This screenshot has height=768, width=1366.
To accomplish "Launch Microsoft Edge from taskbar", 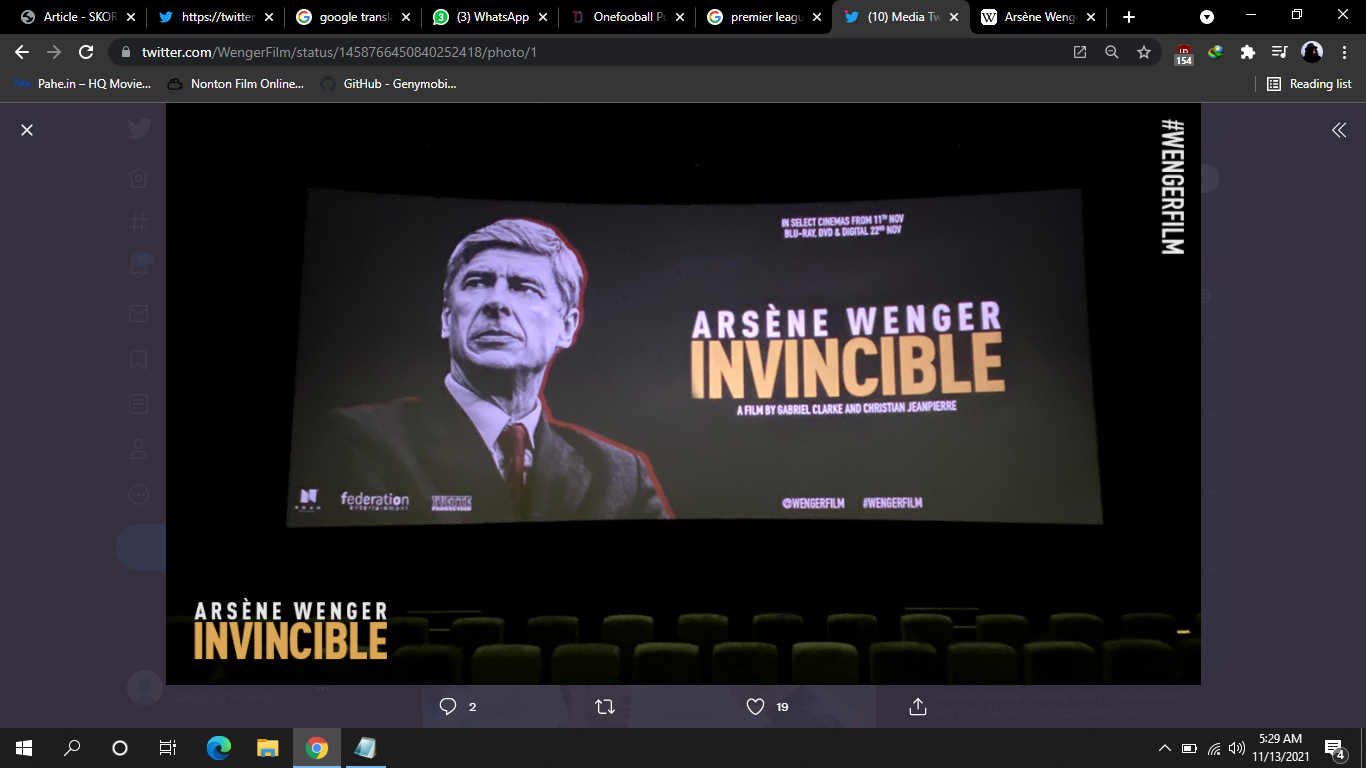I will (219, 748).
